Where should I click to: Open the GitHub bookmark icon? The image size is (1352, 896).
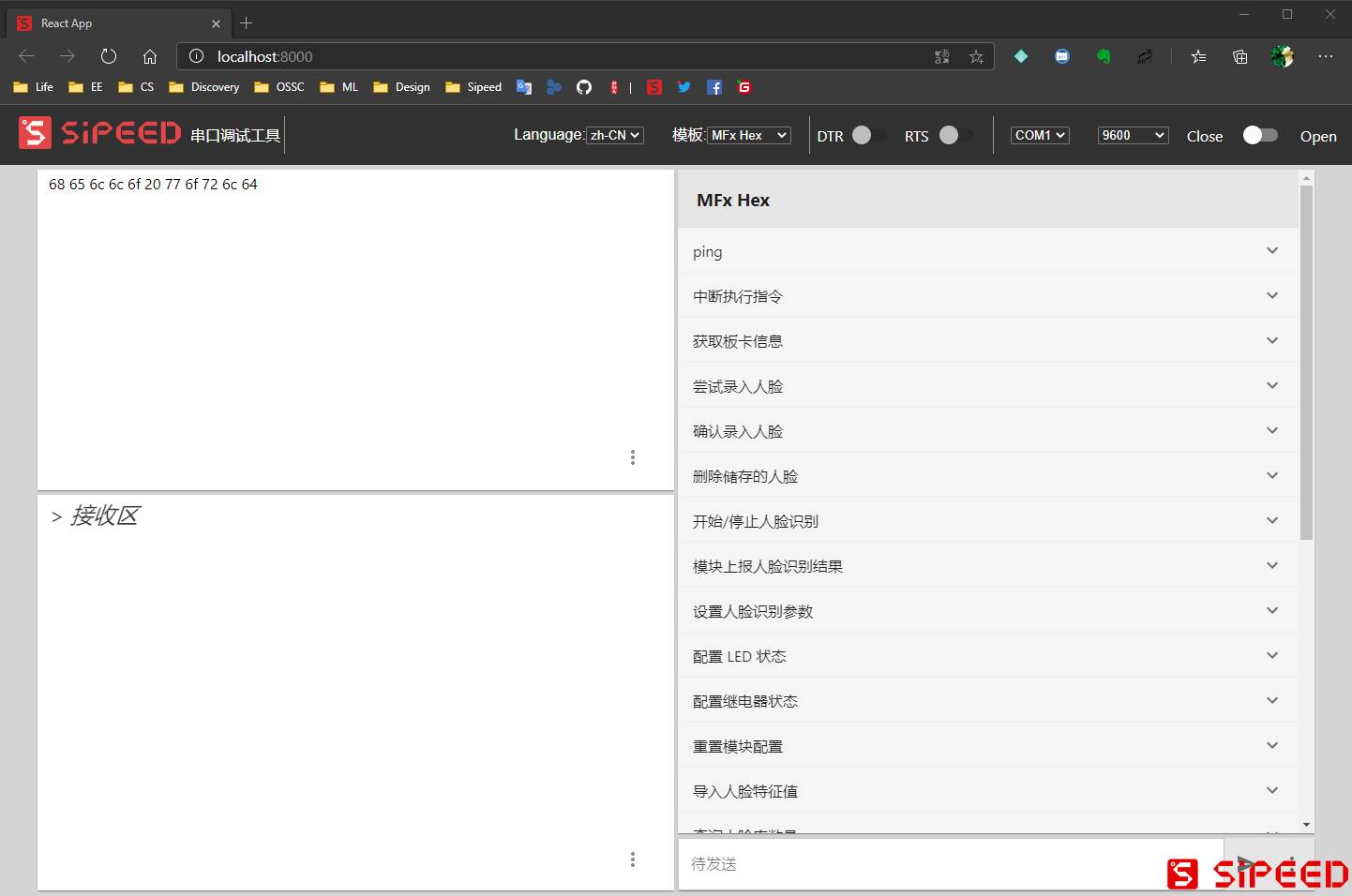click(584, 87)
